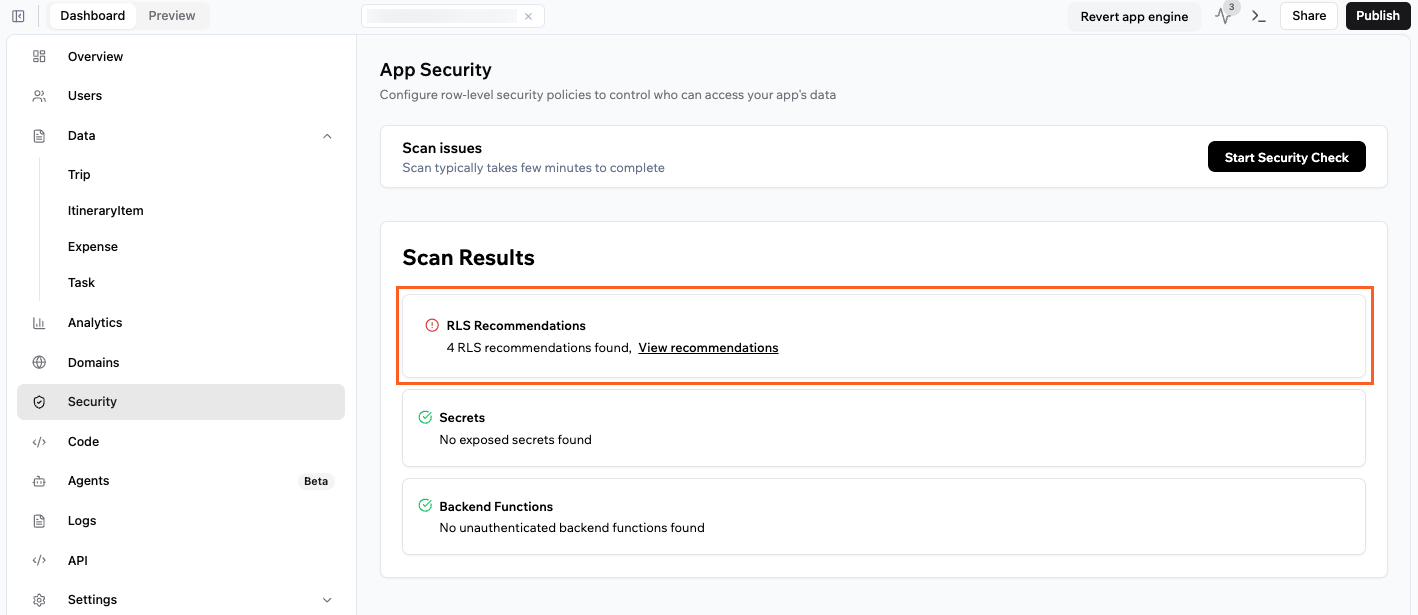The height and width of the screenshot is (615, 1418).
Task: Open the Agents Beta icon
Action: coord(39,481)
